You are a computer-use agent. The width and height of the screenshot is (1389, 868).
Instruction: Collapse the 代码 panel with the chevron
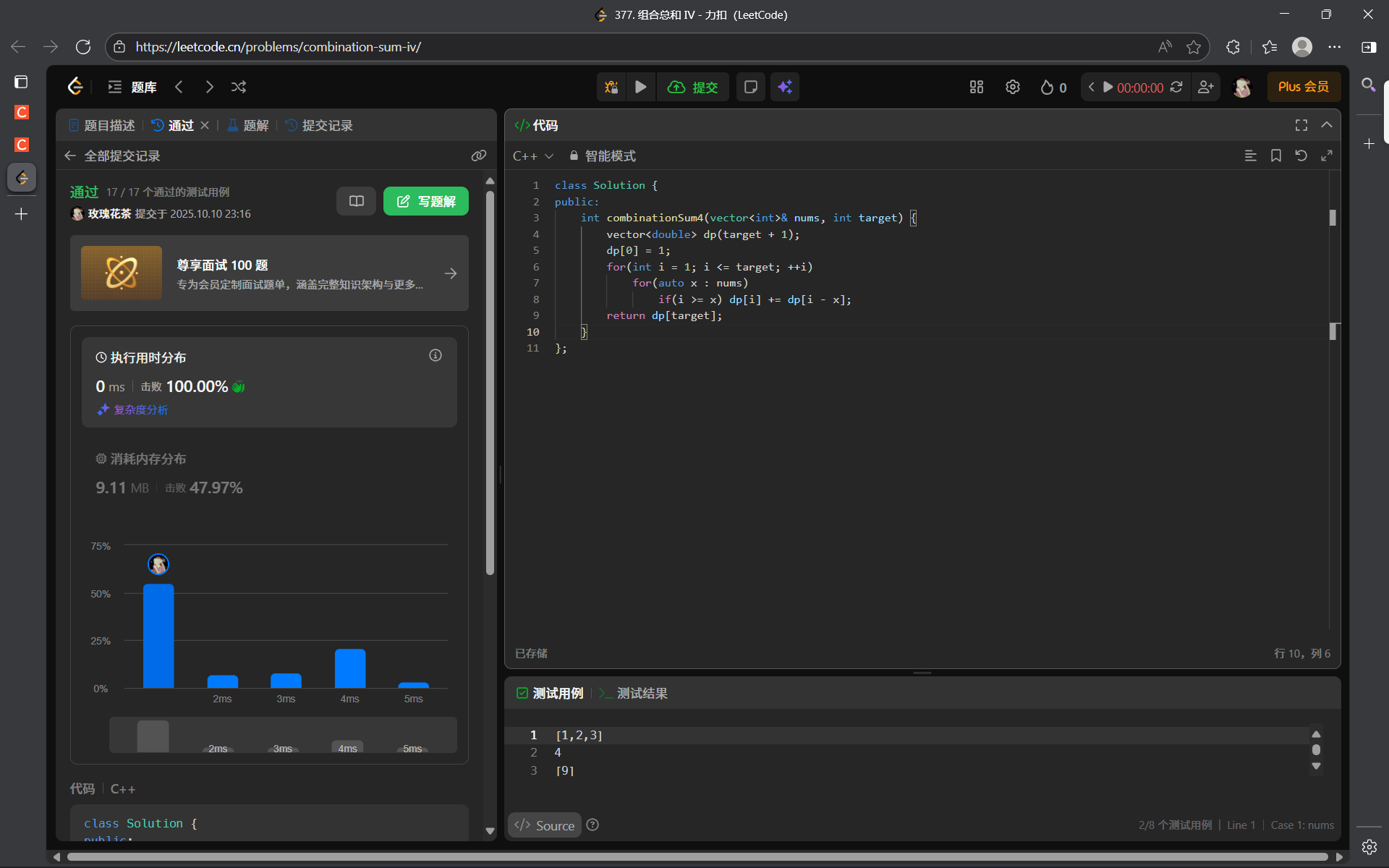1326,125
